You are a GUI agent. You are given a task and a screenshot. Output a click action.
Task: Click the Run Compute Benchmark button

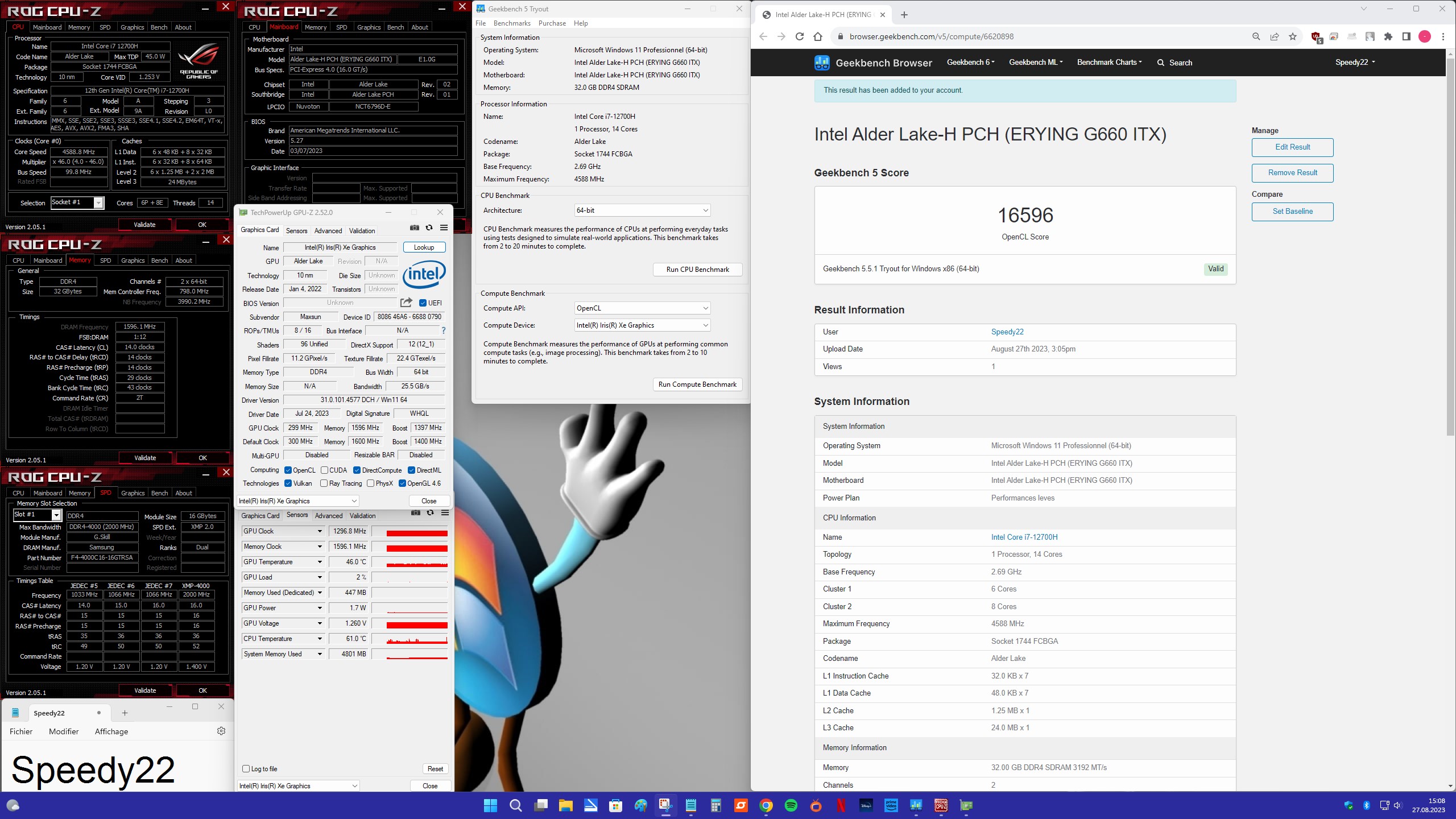coord(697,384)
